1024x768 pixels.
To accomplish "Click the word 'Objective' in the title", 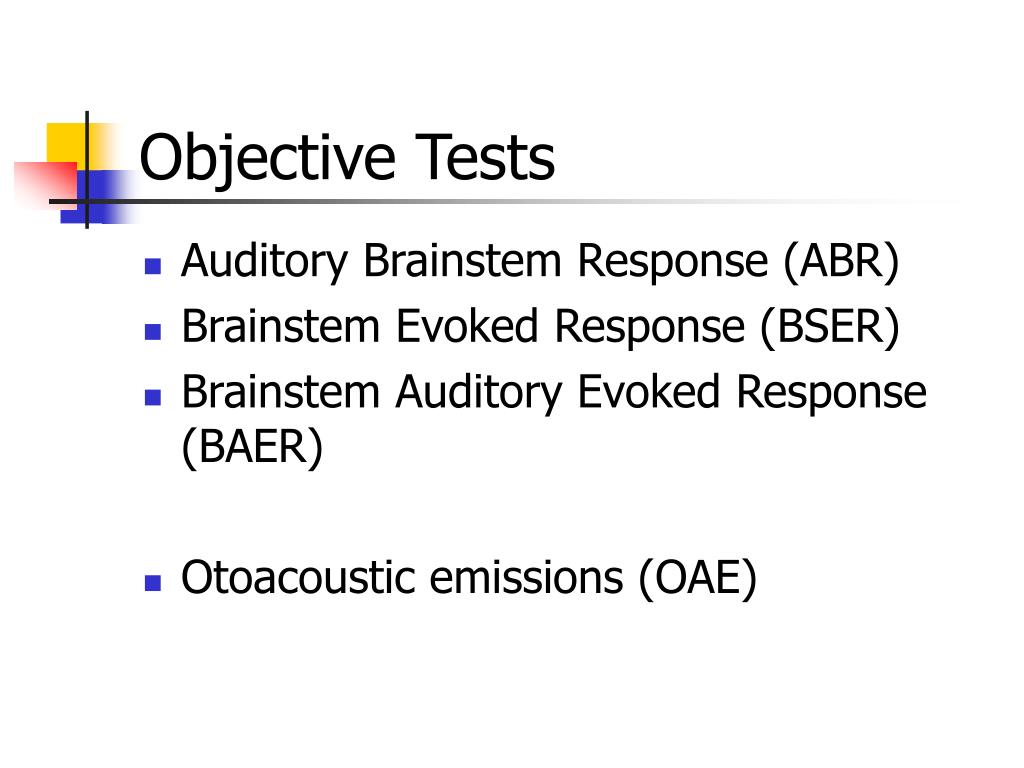I will click(x=268, y=159).
